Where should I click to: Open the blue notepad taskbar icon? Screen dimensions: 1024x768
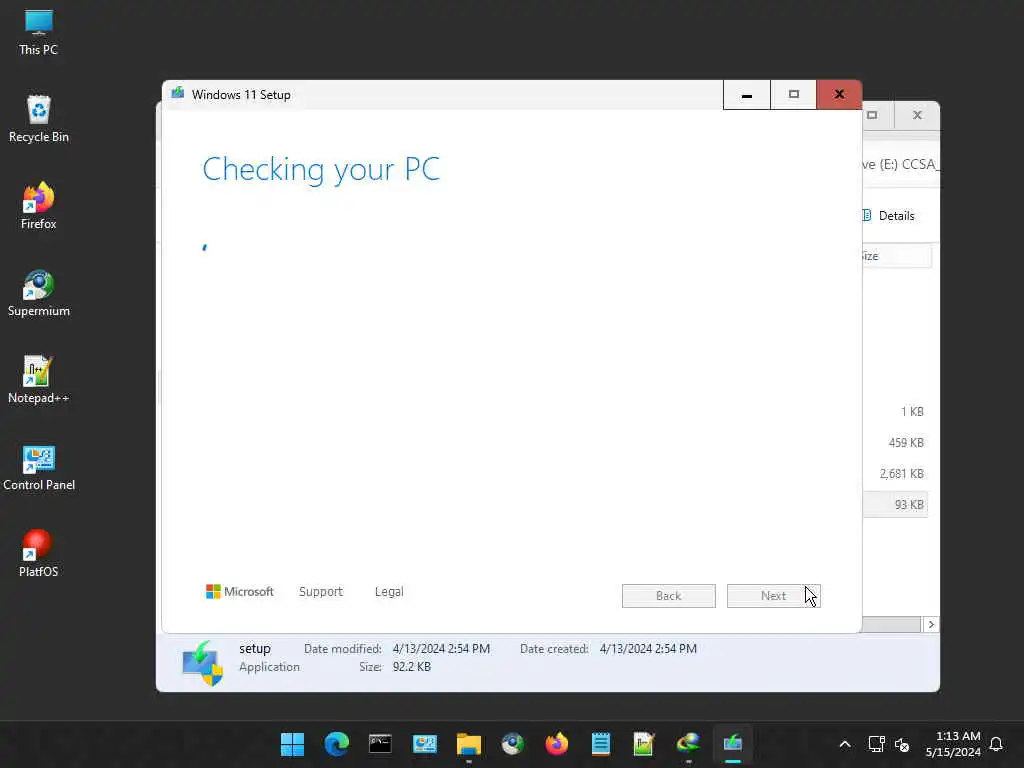pyautogui.click(x=600, y=744)
